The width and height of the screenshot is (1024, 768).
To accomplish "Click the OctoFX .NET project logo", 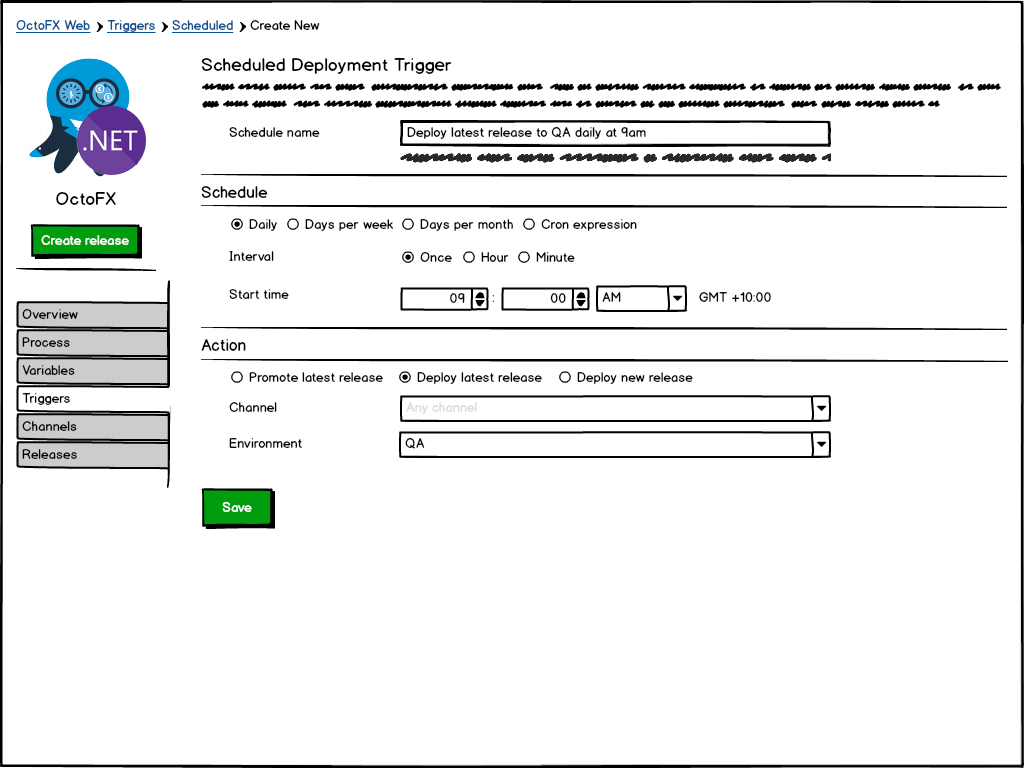I will point(88,117).
